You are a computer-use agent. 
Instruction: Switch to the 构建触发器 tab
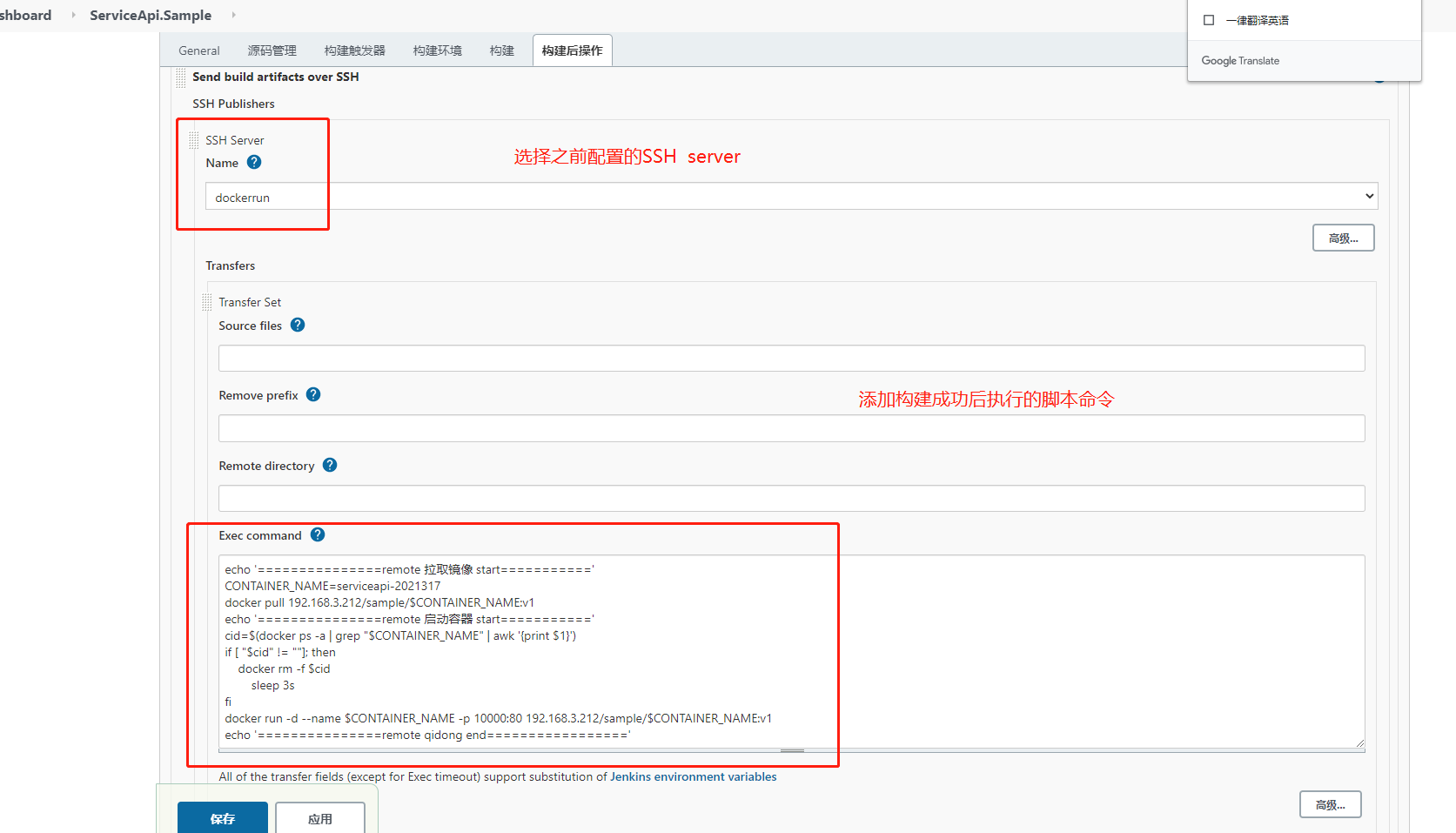pyautogui.click(x=355, y=50)
